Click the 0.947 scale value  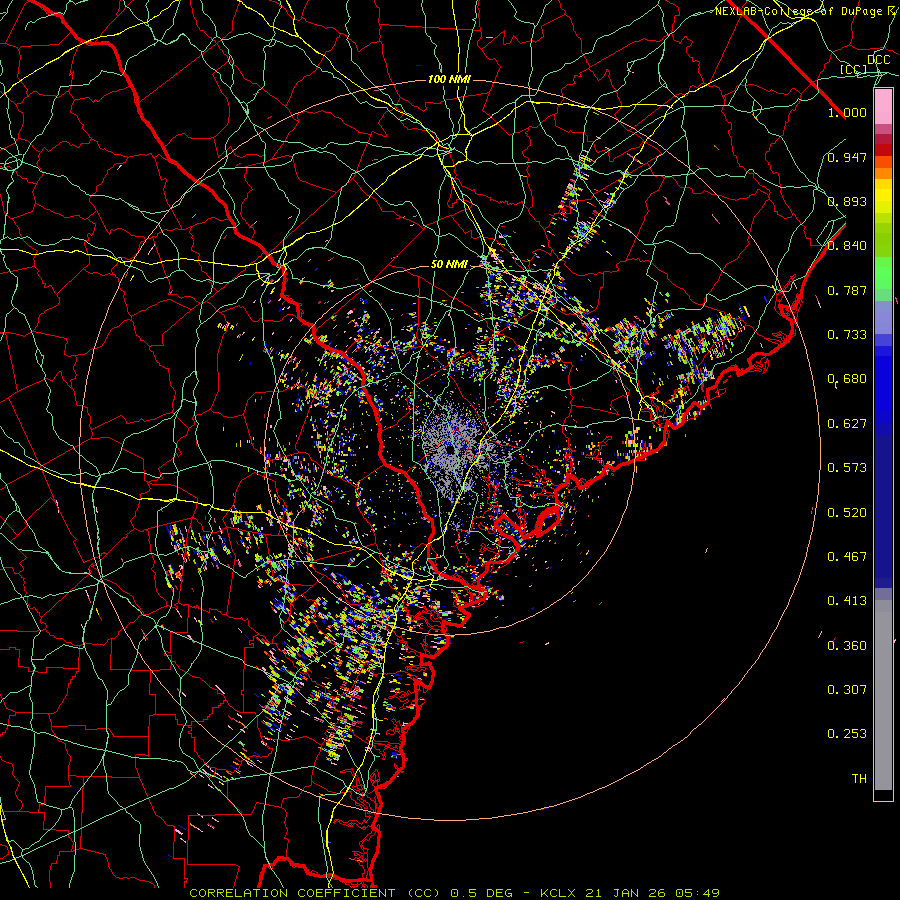847,157
